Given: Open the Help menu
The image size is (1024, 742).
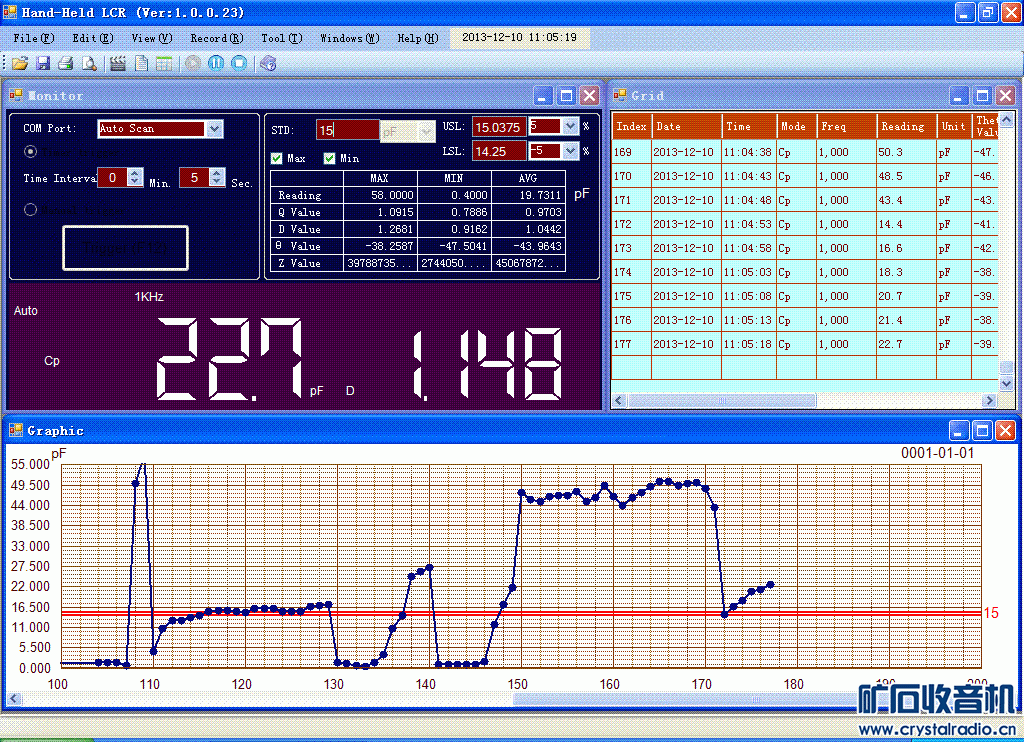Looking at the screenshot, I should point(417,38).
